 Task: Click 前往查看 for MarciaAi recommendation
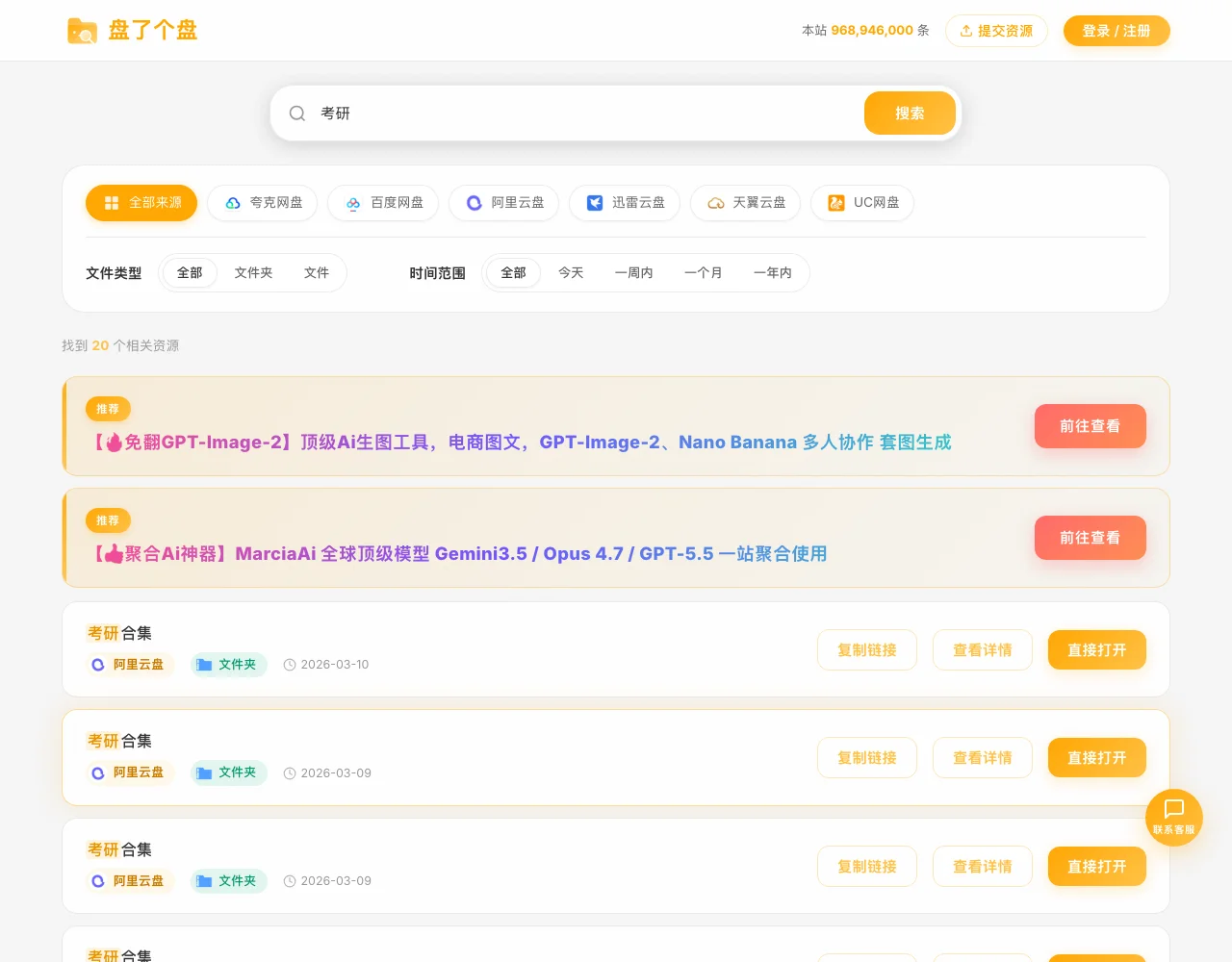click(1091, 538)
